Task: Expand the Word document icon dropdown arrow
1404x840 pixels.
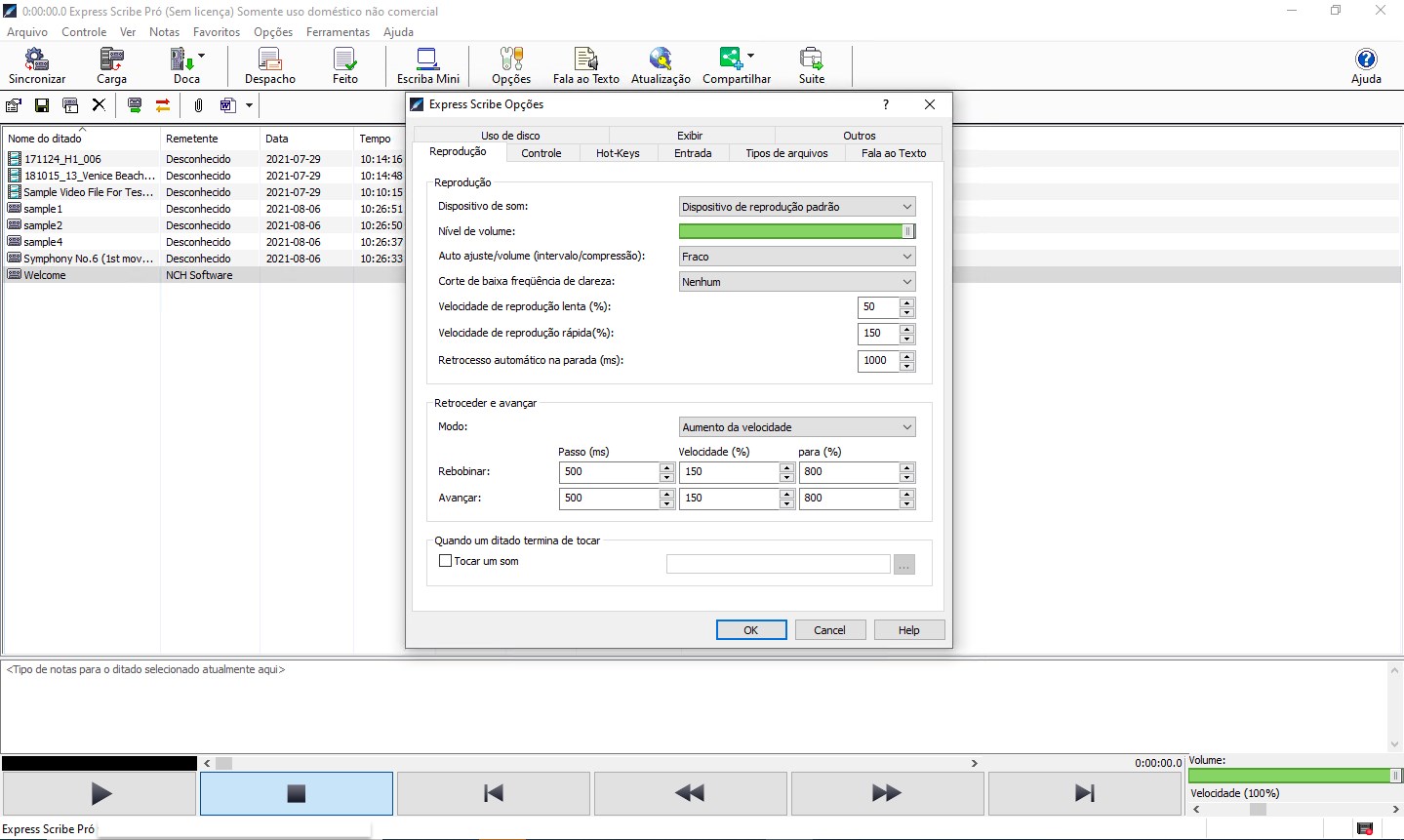Action: click(x=249, y=105)
